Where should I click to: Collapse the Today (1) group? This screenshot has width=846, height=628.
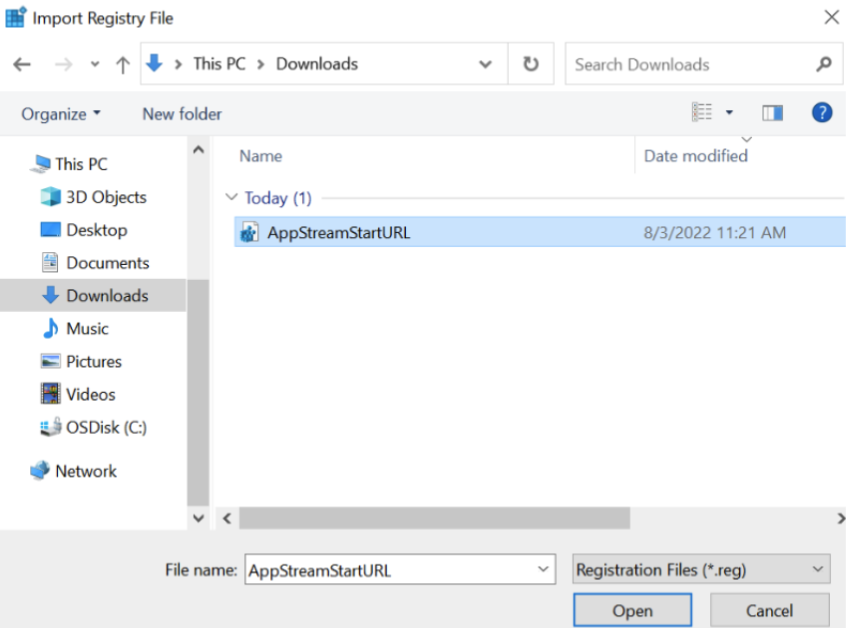click(x=231, y=197)
